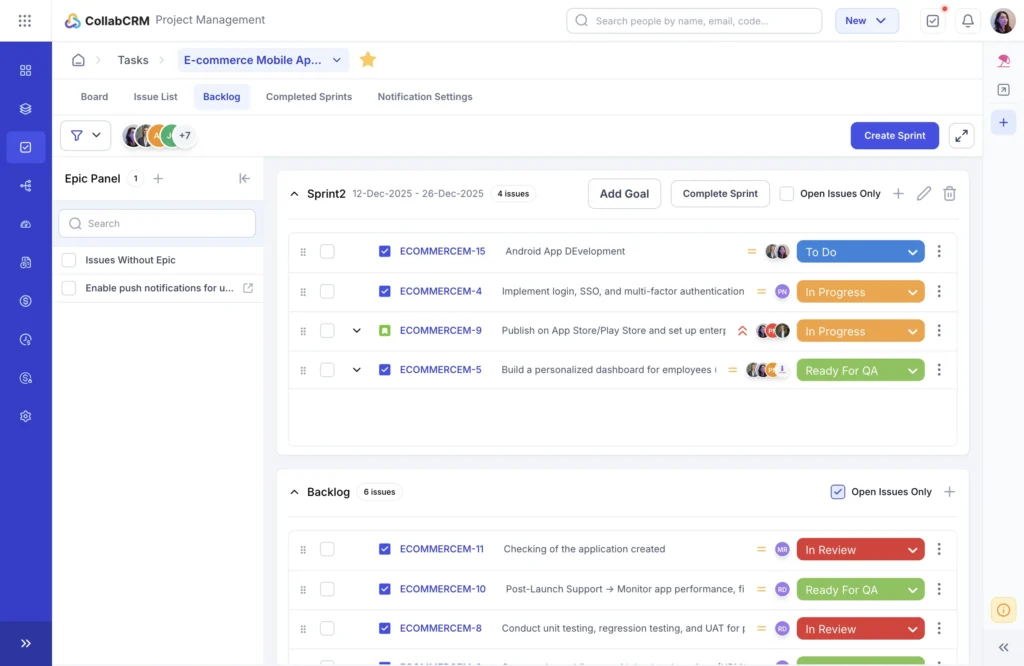Delete Sprint2 using the trash icon
1024x666 pixels.
[x=949, y=193]
